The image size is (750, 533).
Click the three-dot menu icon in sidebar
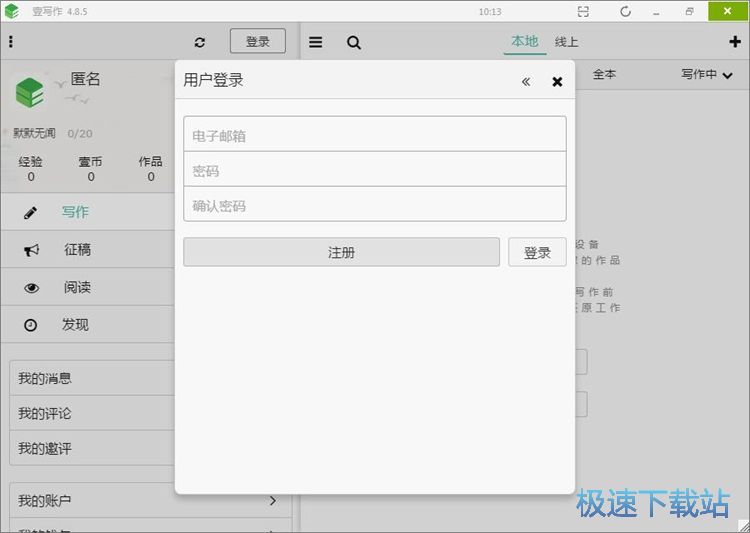tap(11, 42)
